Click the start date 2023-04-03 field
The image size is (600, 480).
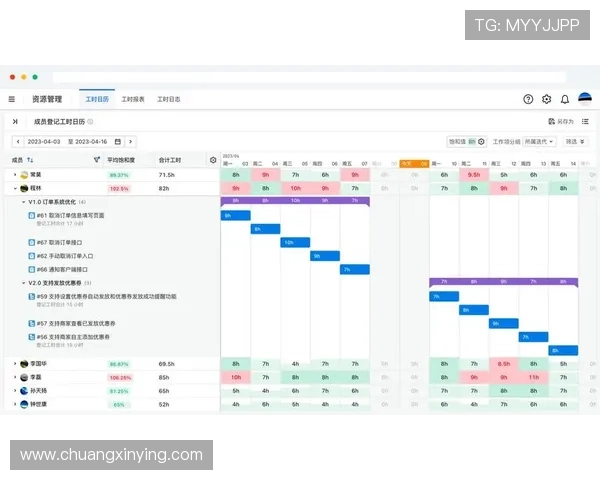click(44, 142)
